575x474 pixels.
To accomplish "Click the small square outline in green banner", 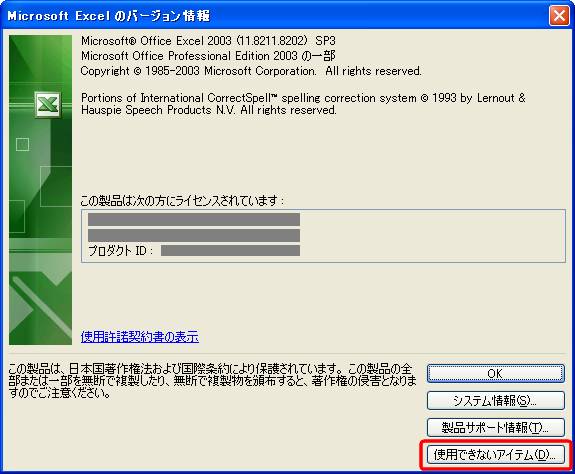I will click(x=22, y=144).
